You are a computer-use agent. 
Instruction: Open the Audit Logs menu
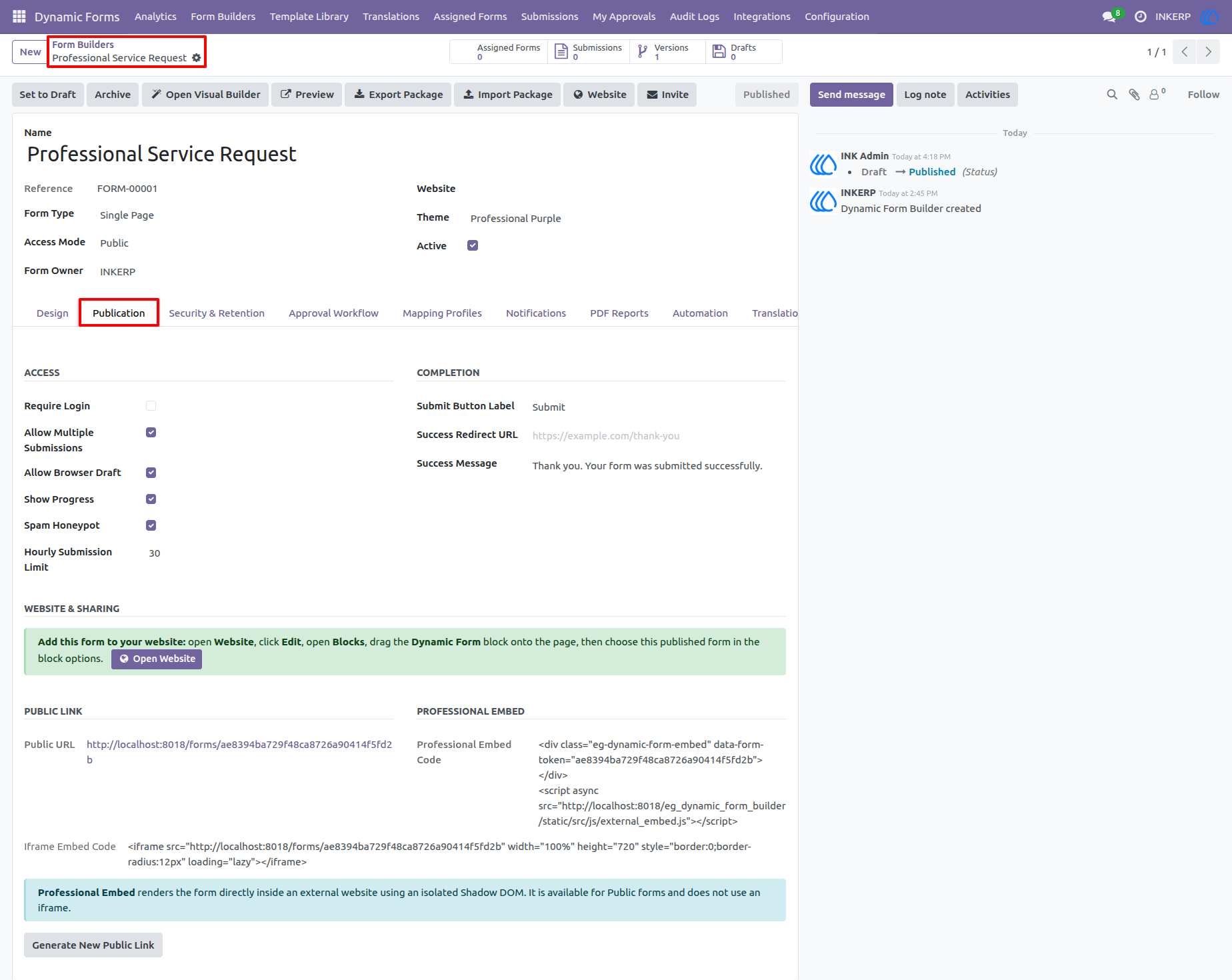694,17
